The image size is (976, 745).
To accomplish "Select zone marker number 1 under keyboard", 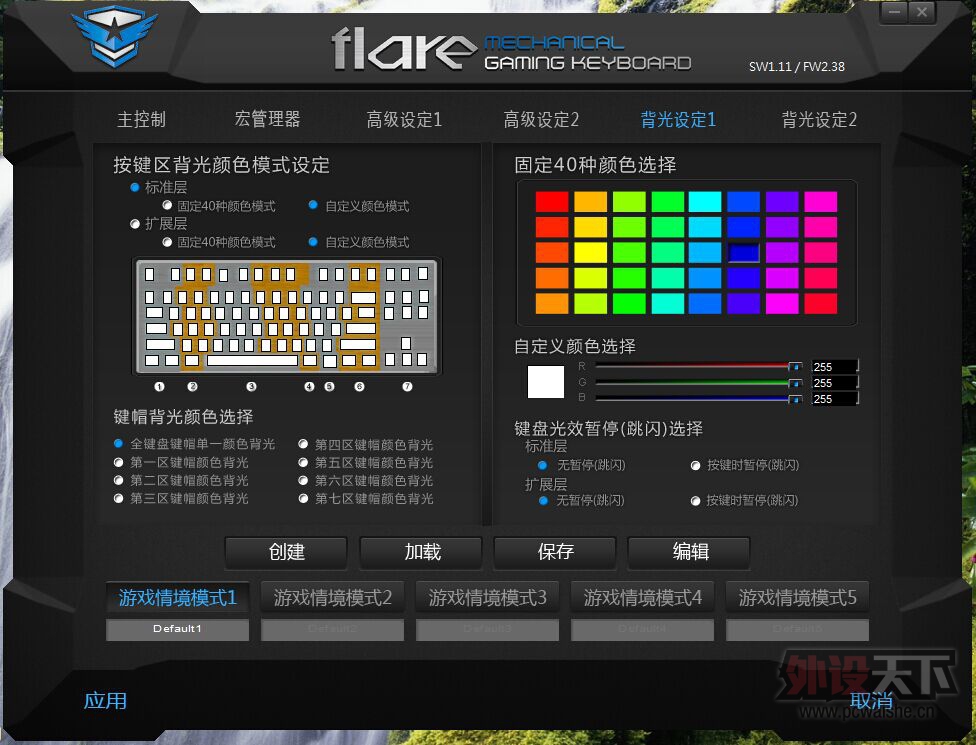I will point(159,387).
